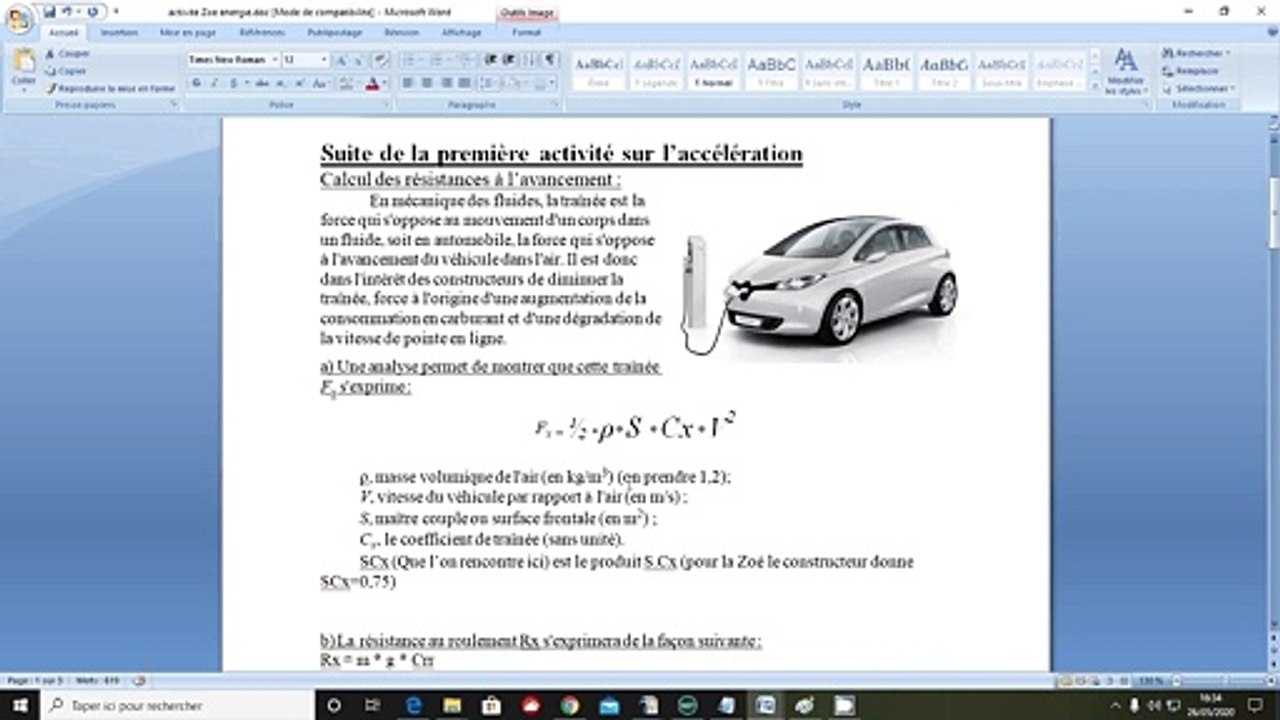1280x720 pixels.
Task: Toggle underline formatting
Action: point(233,83)
